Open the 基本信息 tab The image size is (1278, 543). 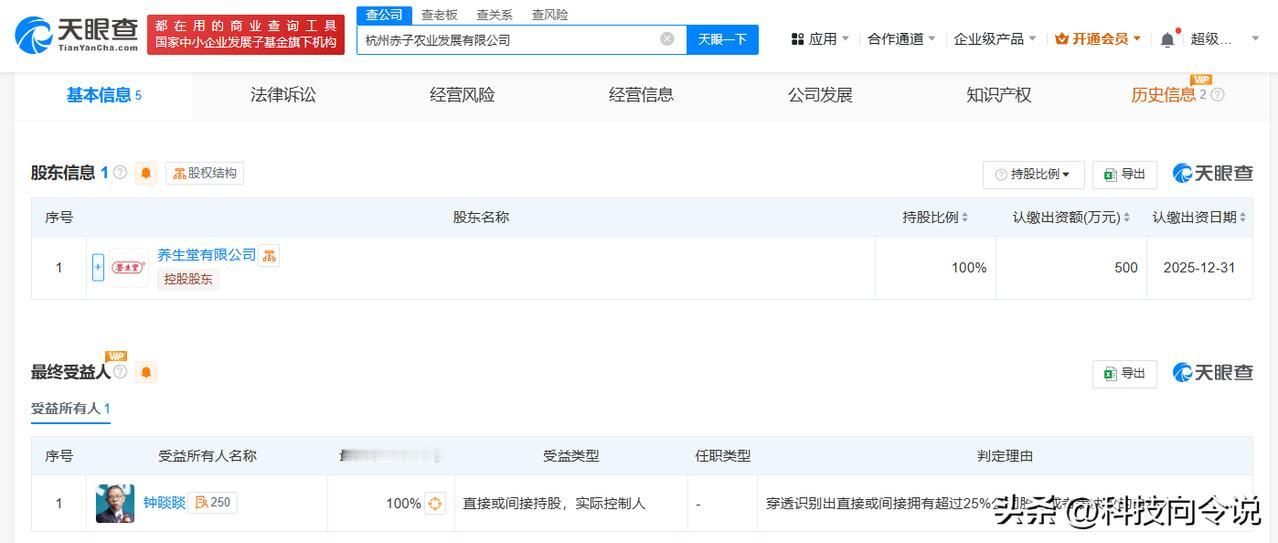[x=104, y=95]
